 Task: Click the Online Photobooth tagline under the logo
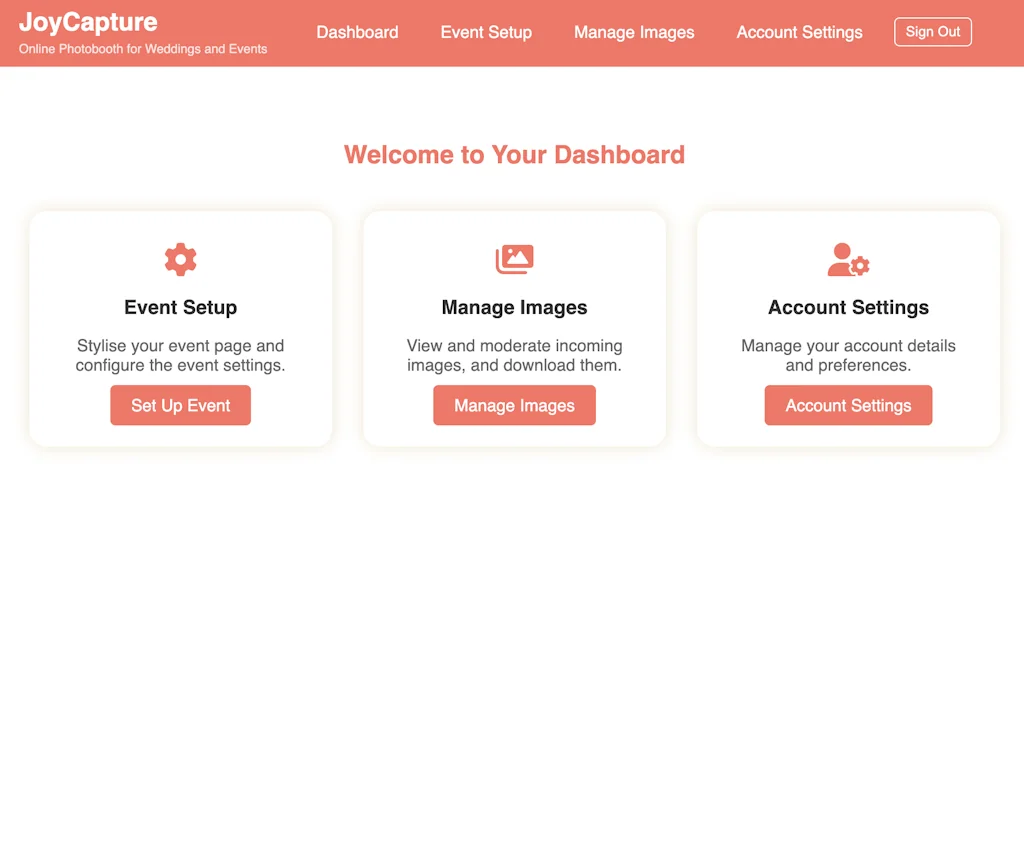coord(143,49)
